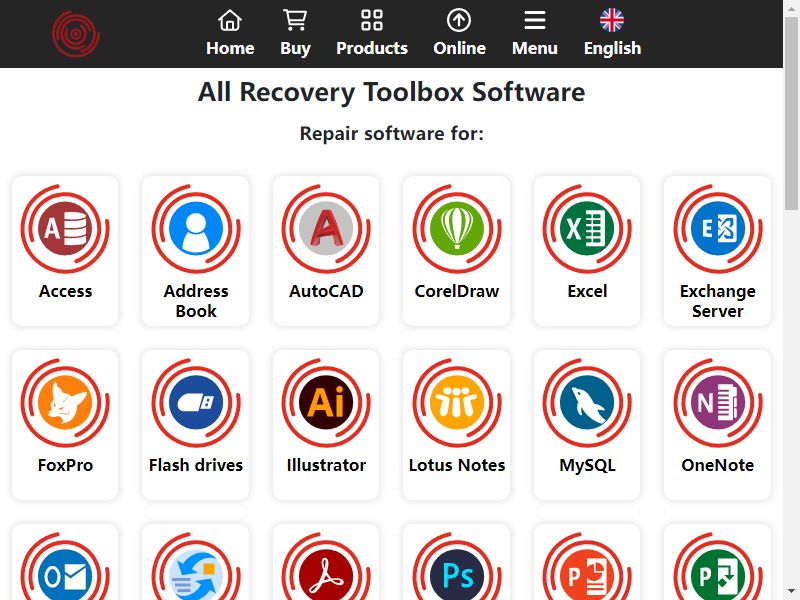Select the Access database icon
The height and width of the screenshot is (600, 800).
[x=65, y=229]
